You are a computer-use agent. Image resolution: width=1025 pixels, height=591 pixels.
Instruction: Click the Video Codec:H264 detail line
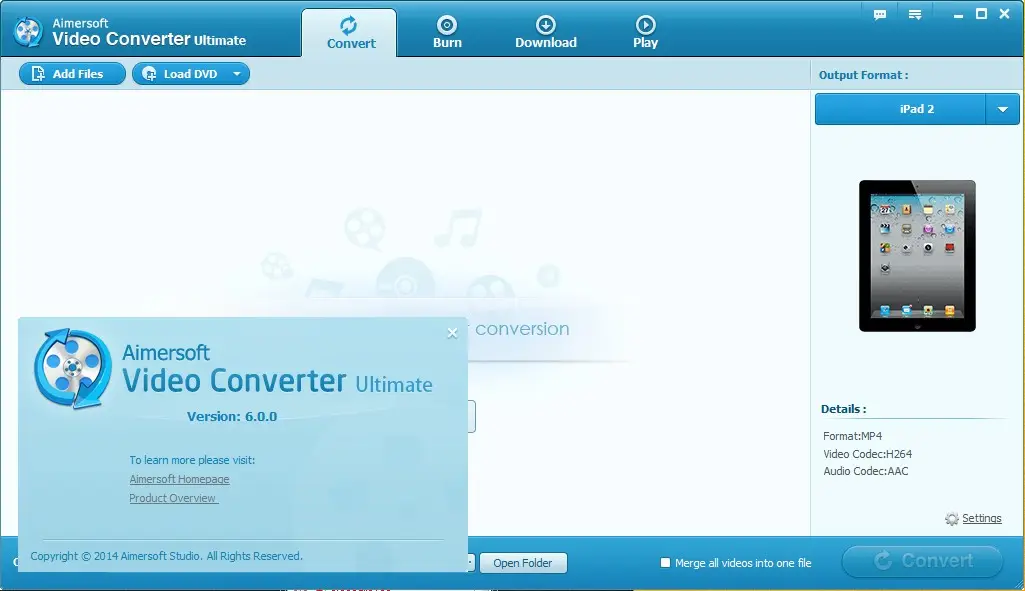[867, 454]
